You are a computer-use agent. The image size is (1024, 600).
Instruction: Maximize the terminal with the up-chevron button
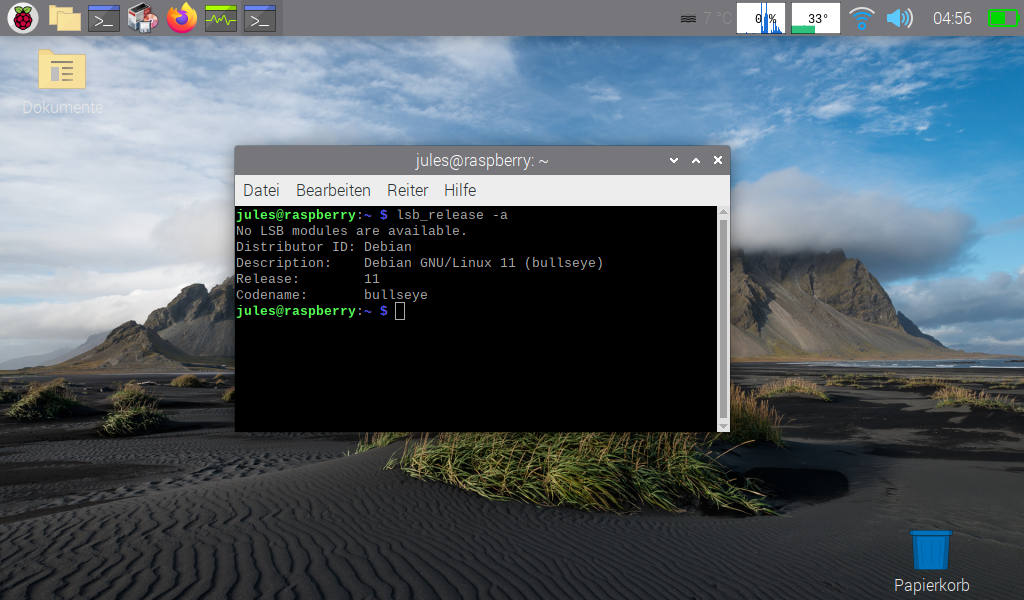pos(696,161)
